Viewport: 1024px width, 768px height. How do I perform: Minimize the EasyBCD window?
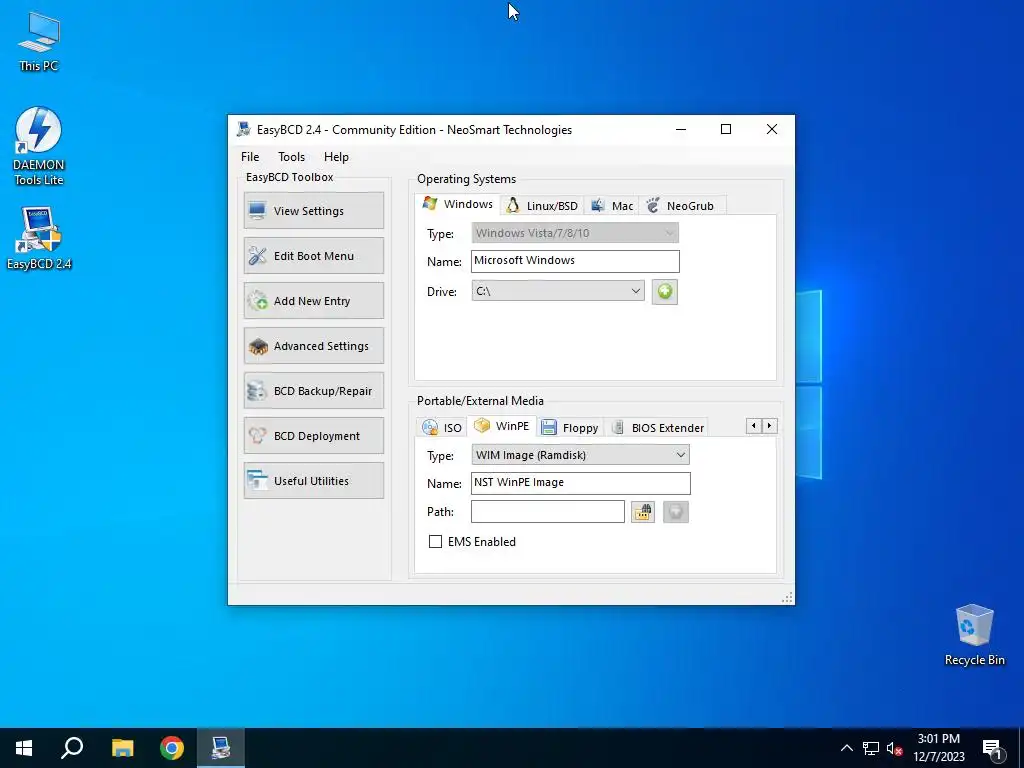680,129
